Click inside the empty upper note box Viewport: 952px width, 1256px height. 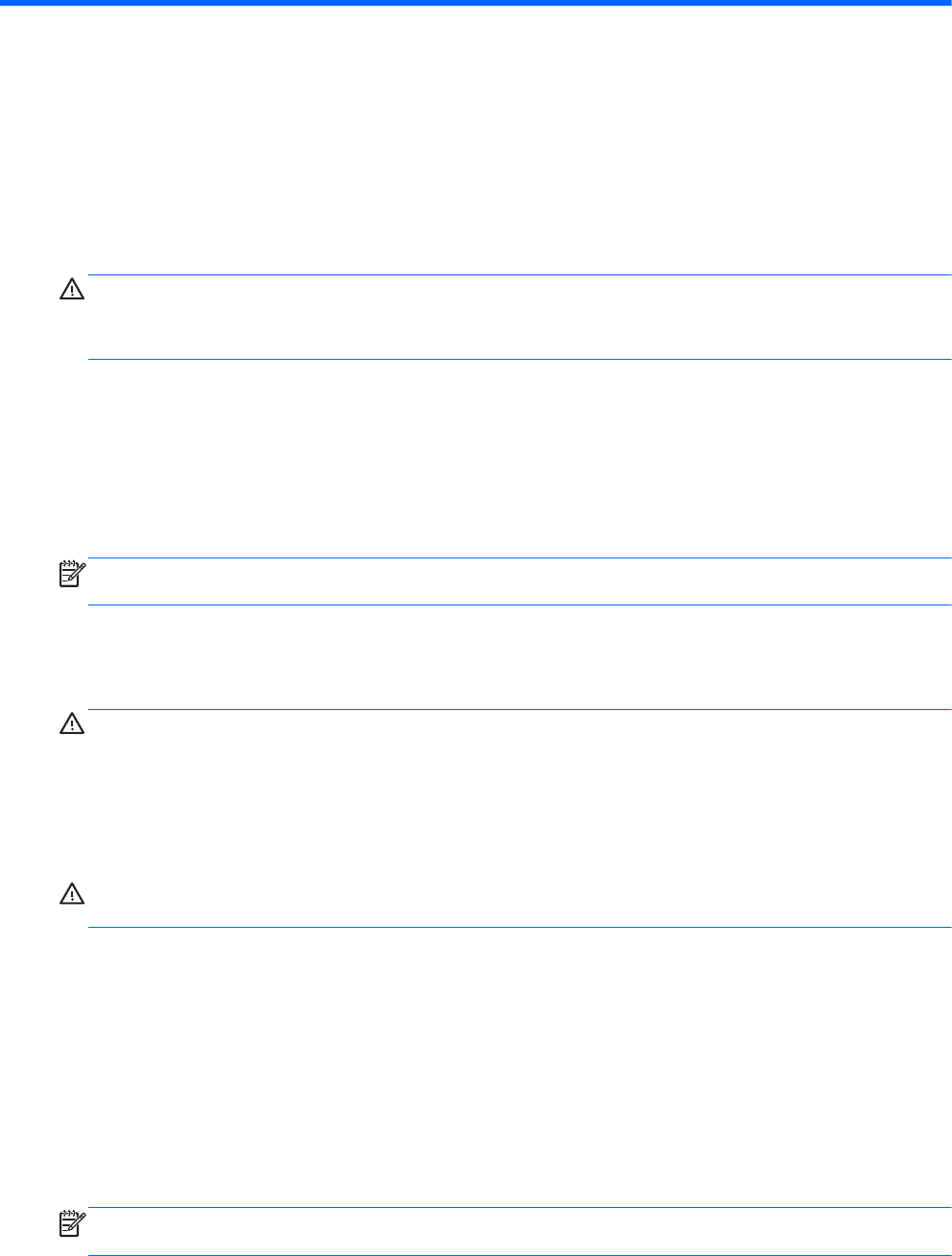pos(518,581)
